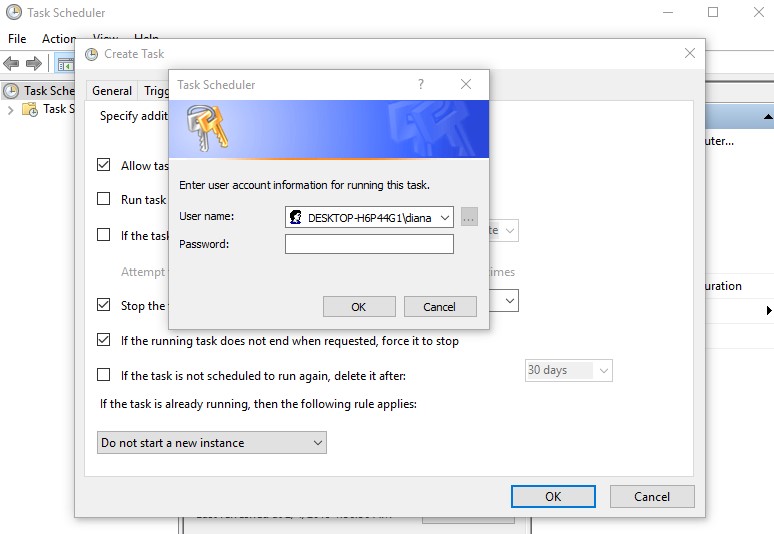Click the user avatar icon in User name field
The height and width of the screenshot is (534, 774).
[x=296, y=217]
